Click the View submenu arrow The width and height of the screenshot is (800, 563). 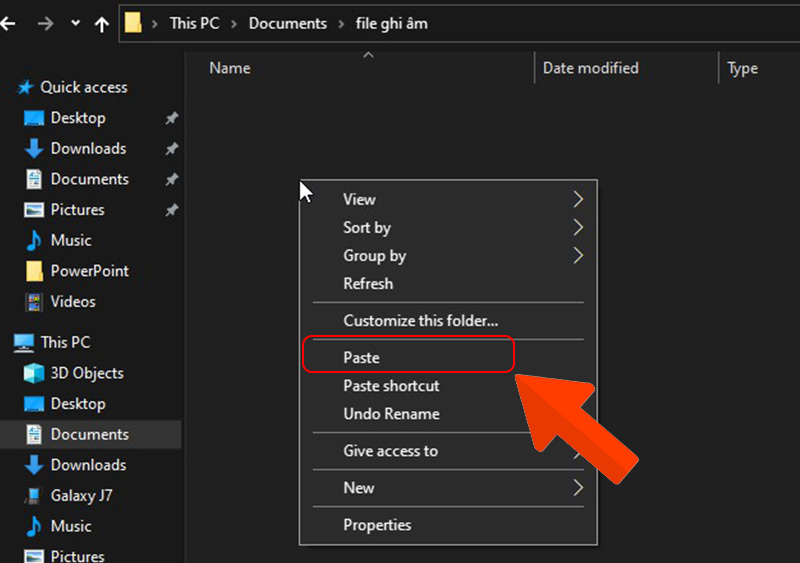(x=578, y=200)
